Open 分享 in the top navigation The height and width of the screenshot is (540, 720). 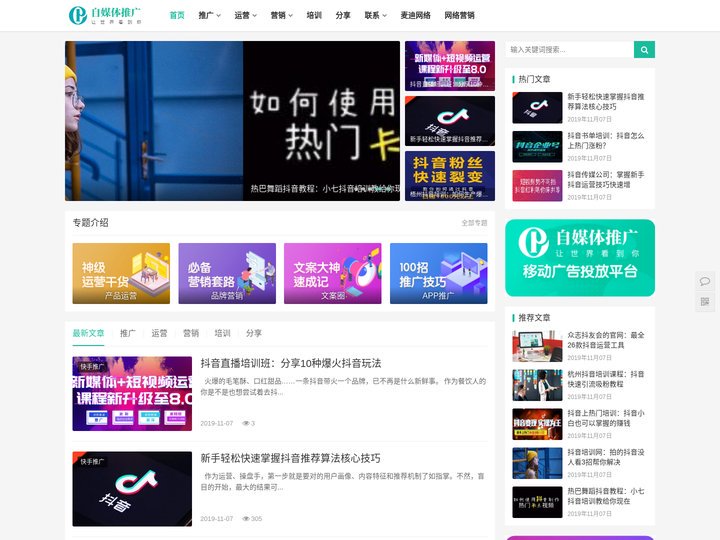coord(343,15)
